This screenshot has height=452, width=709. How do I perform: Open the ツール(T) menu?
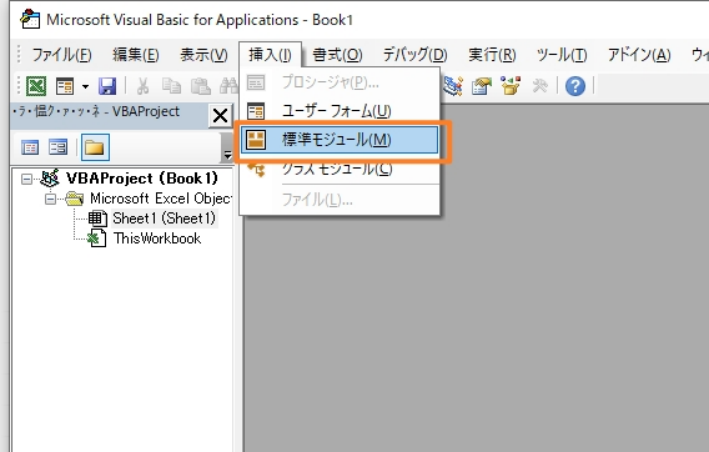pyautogui.click(x=562, y=55)
